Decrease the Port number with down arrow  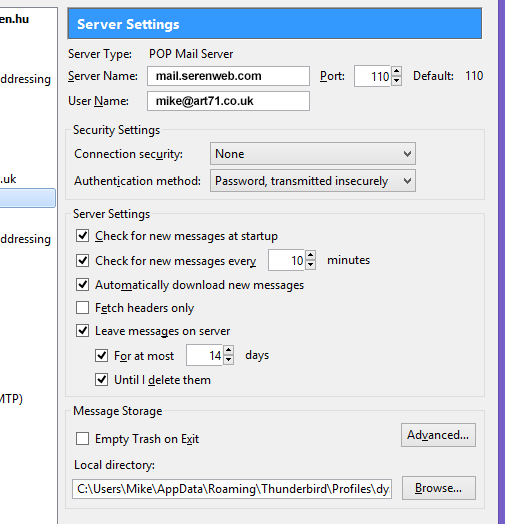coord(396,81)
